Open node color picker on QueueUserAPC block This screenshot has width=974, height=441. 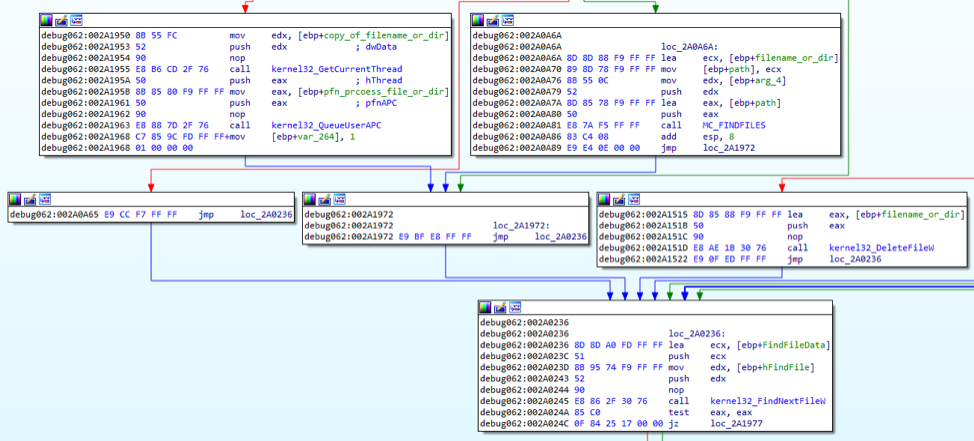coord(47,20)
